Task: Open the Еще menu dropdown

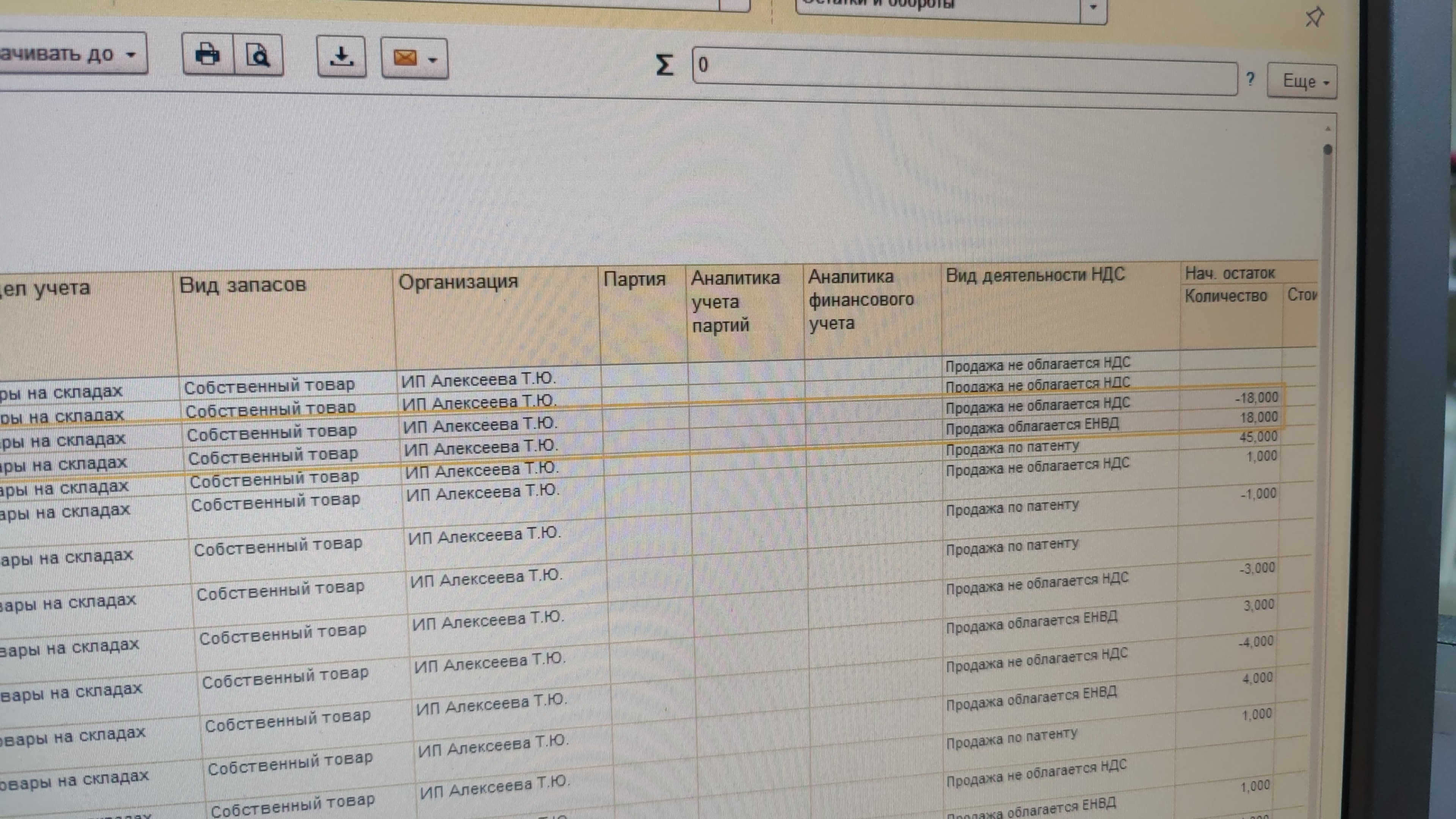Action: (1302, 82)
